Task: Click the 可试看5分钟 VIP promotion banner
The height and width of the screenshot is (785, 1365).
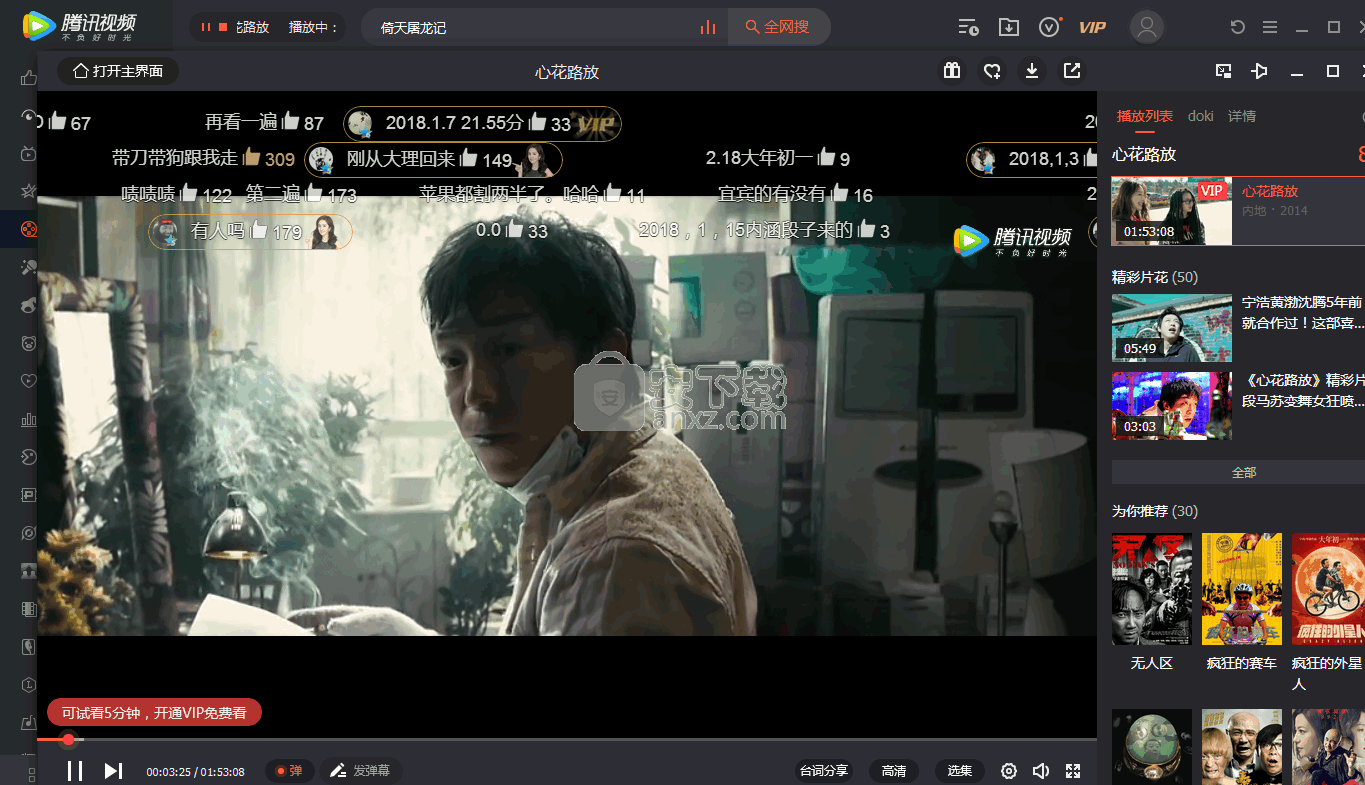Action: (x=154, y=713)
